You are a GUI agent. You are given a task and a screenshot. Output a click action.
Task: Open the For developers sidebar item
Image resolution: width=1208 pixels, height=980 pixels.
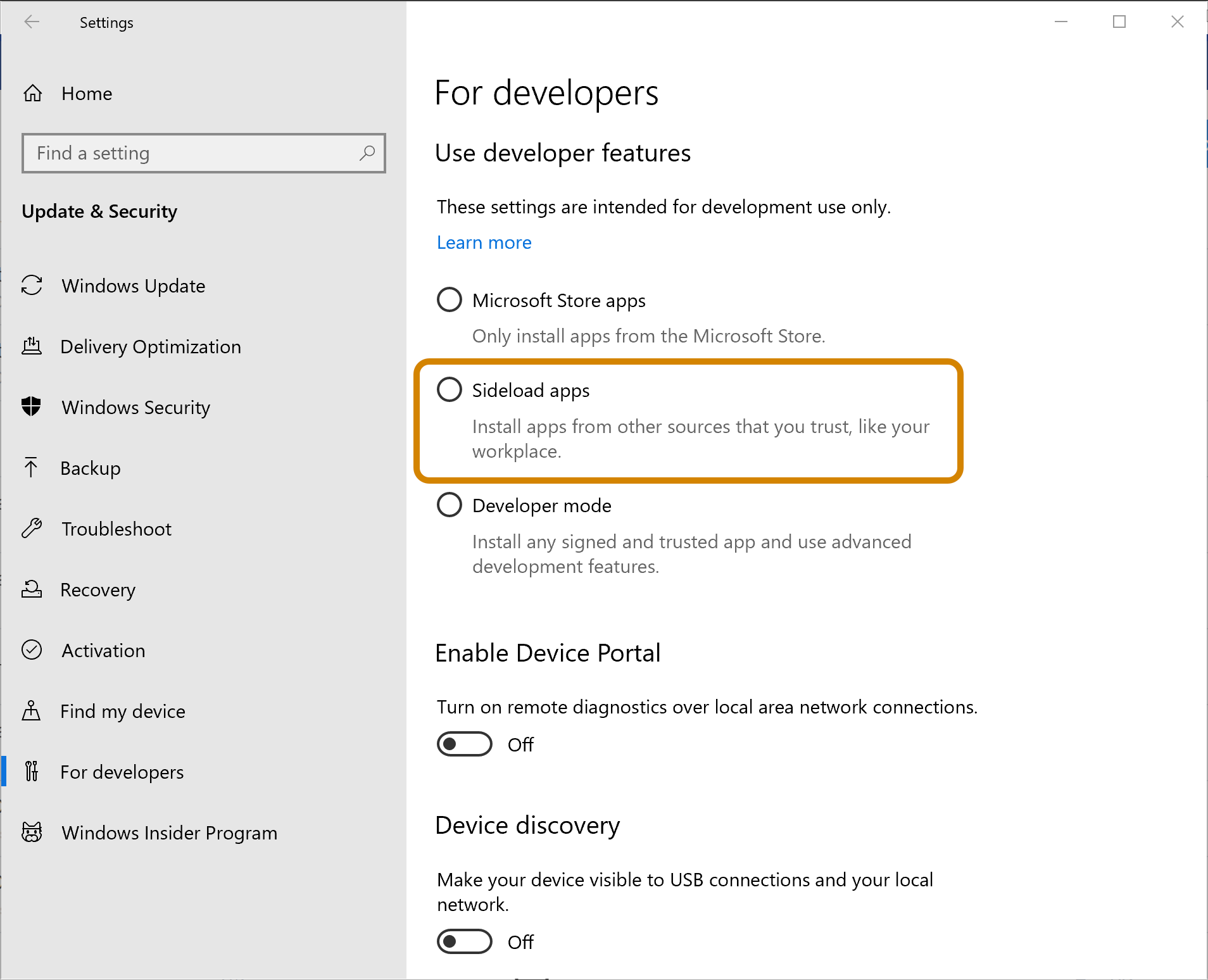click(x=122, y=772)
